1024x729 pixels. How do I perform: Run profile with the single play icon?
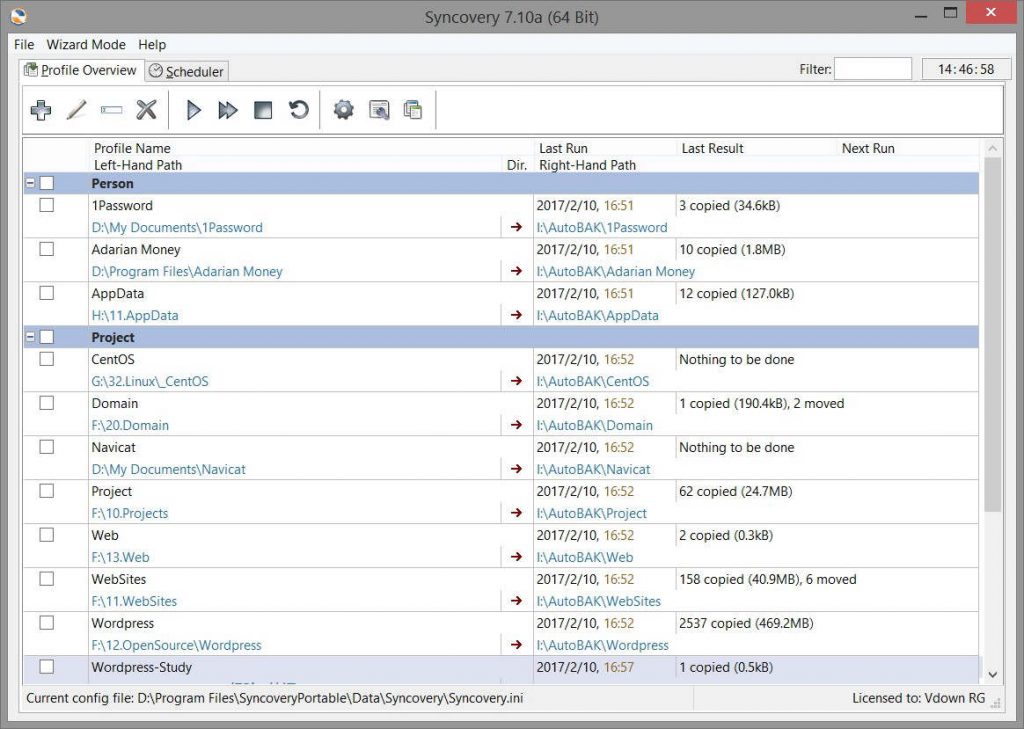tap(193, 110)
